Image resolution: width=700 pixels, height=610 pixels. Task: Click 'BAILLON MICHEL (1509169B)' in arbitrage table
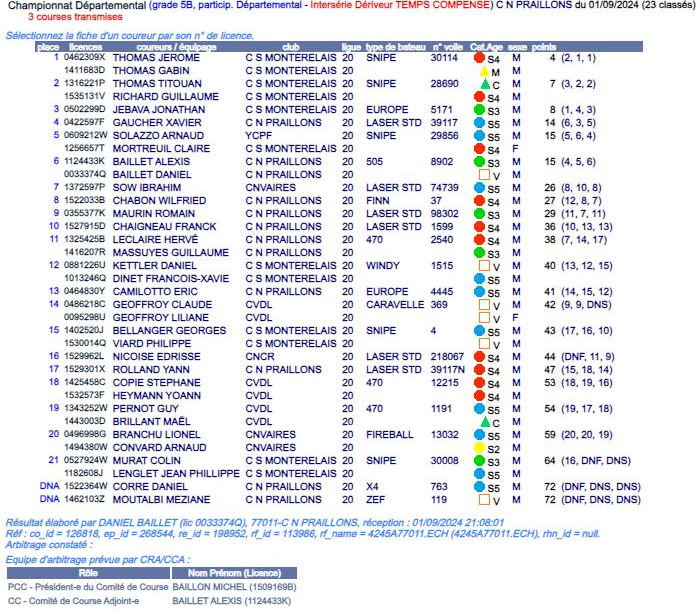coord(234,587)
